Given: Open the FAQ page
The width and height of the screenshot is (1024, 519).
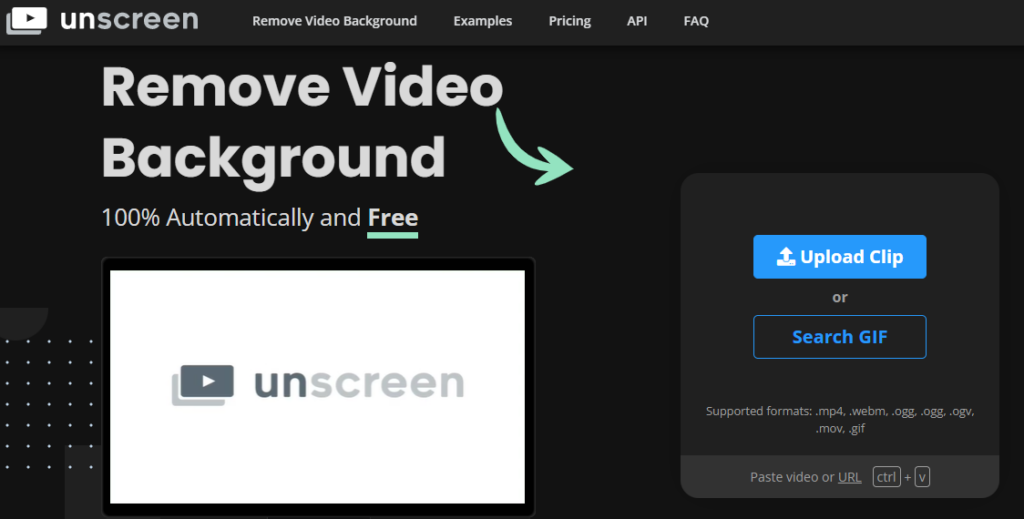Looking at the screenshot, I should (x=696, y=21).
